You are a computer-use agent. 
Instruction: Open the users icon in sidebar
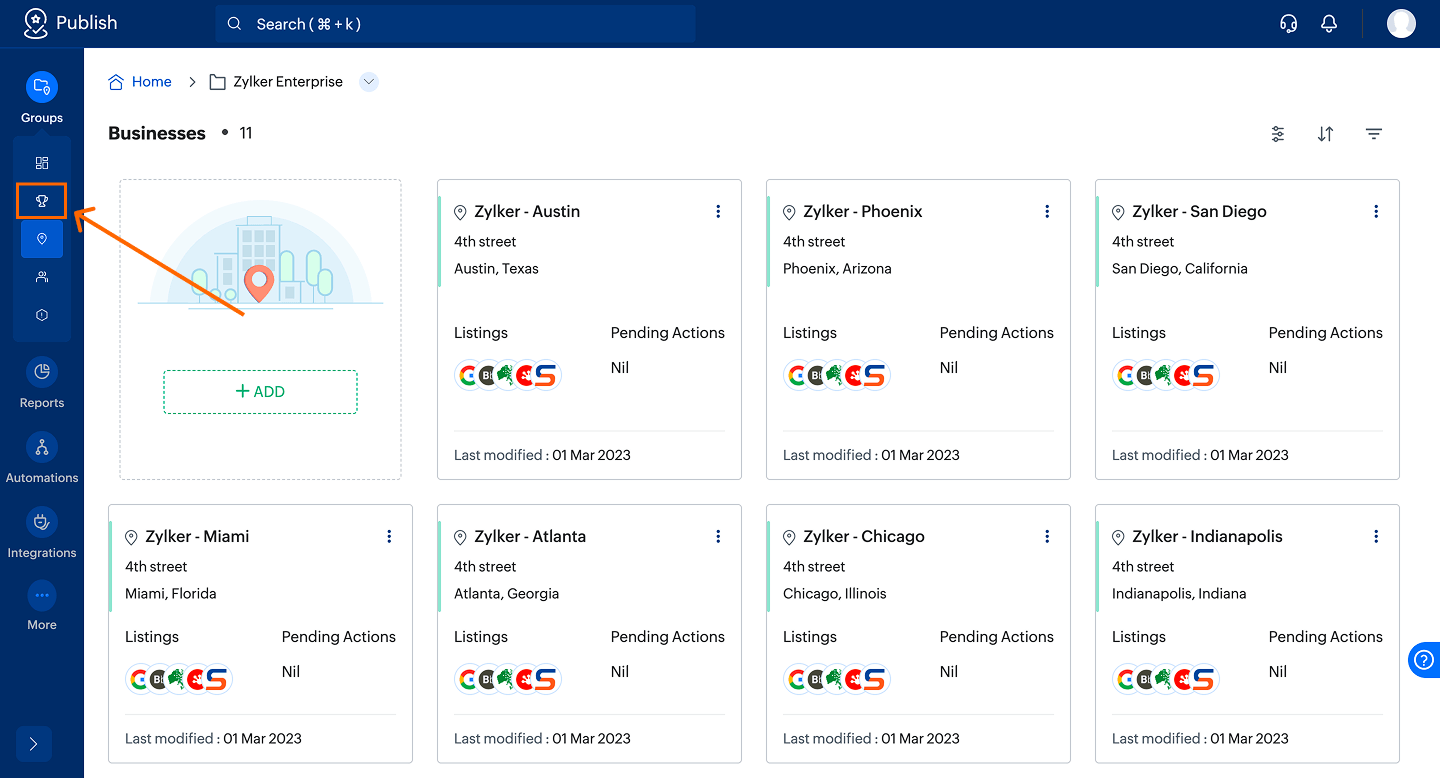41,277
